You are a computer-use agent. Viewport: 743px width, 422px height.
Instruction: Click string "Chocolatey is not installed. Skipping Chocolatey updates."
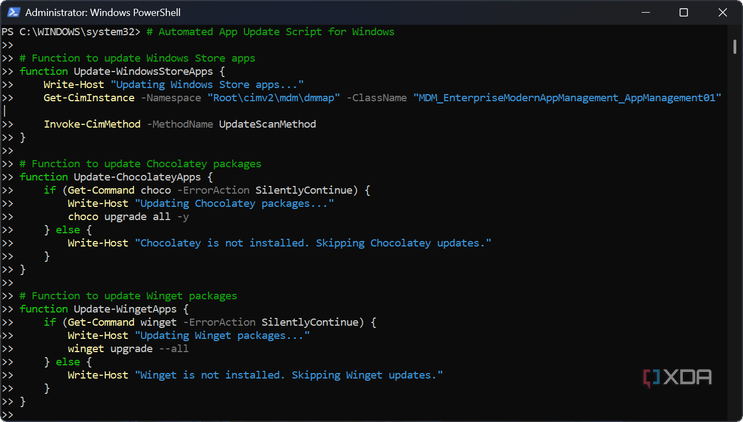pyautogui.click(x=313, y=243)
